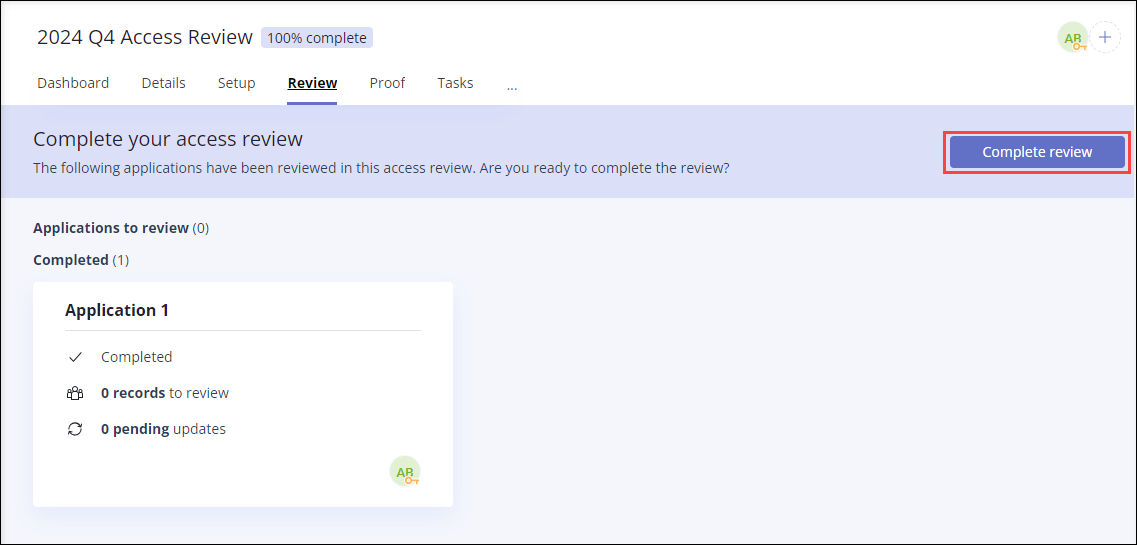Click the Completed section heading
Image resolution: width=1137 pixels, height=545 pixels.
(x=81, y=259)
